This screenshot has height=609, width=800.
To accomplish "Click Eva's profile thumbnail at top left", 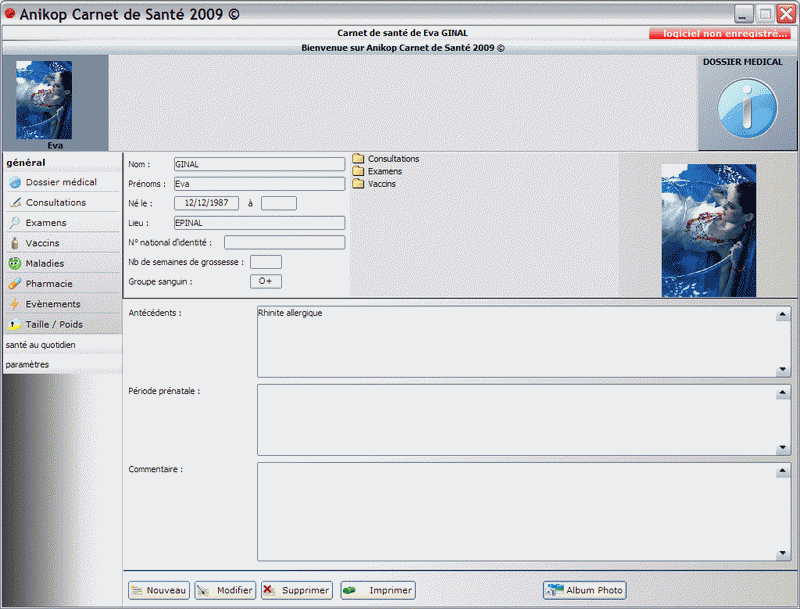I will click(44, 100).
